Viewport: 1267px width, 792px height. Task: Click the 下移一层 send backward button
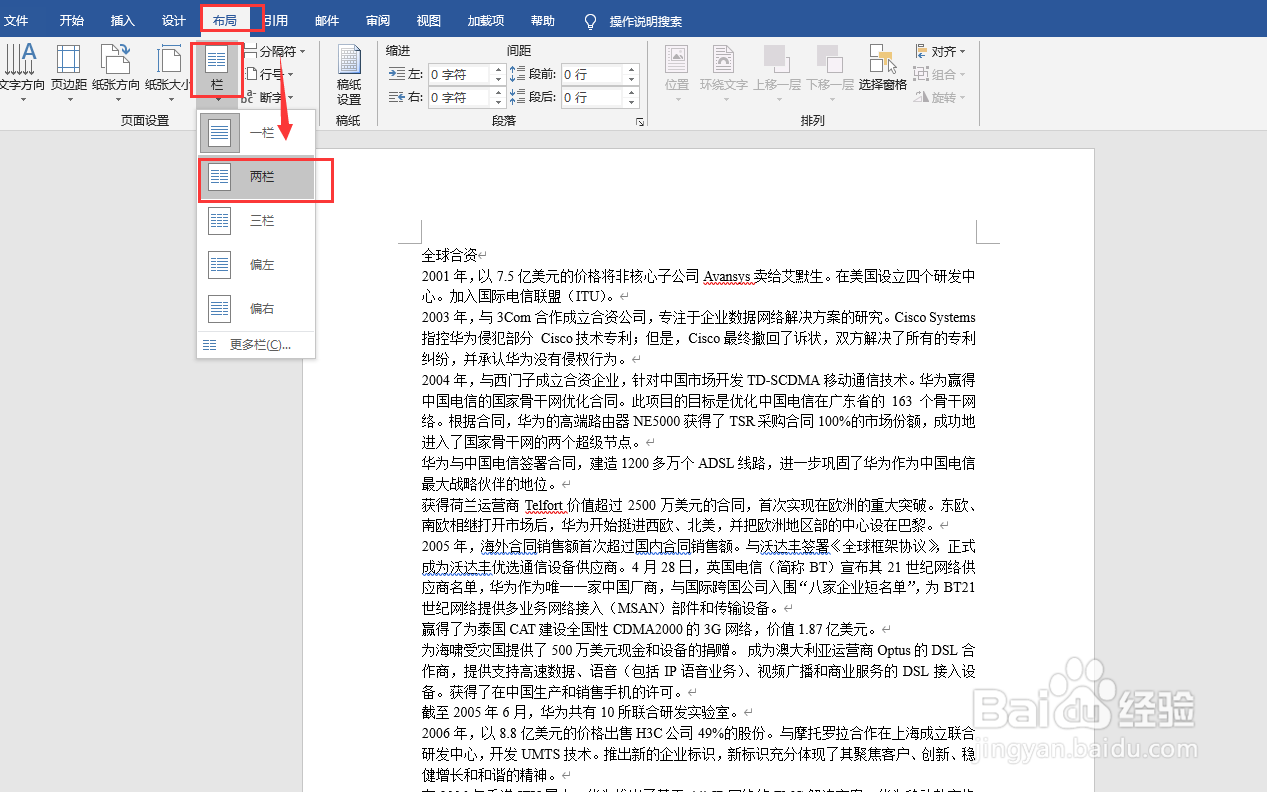click(x=829, y=73)
